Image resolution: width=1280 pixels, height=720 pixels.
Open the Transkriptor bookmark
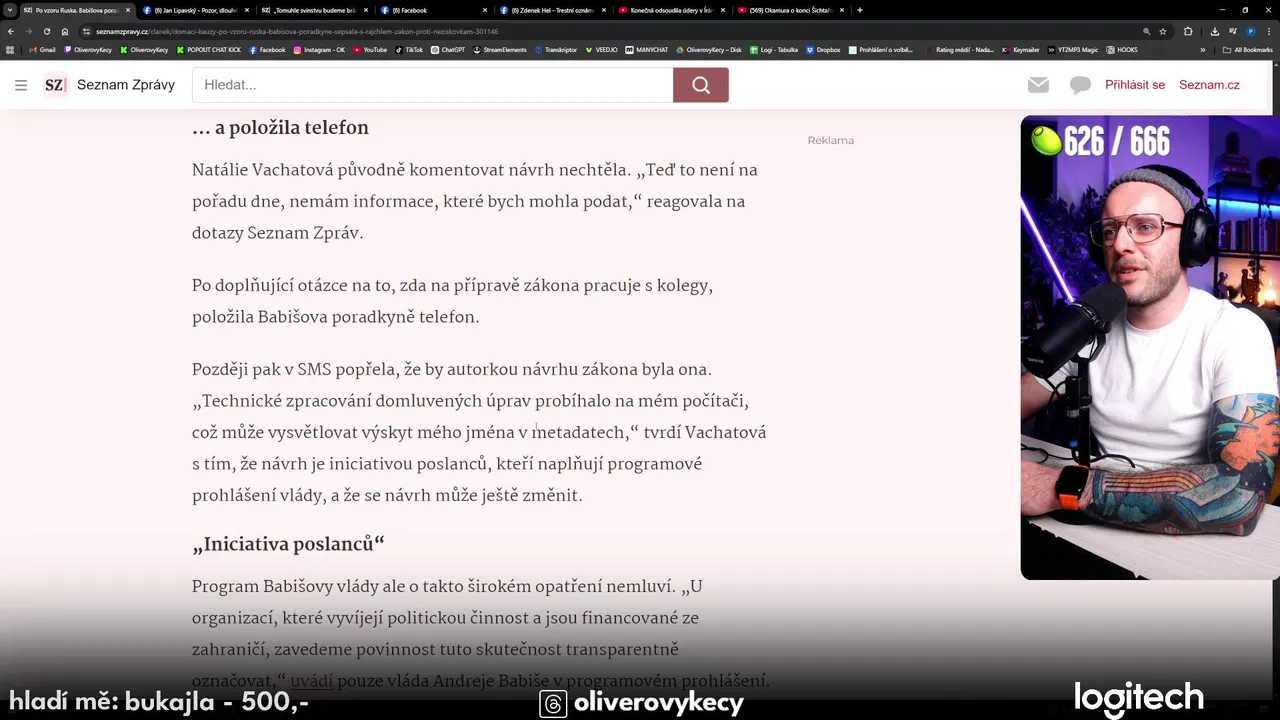(556, 49)
